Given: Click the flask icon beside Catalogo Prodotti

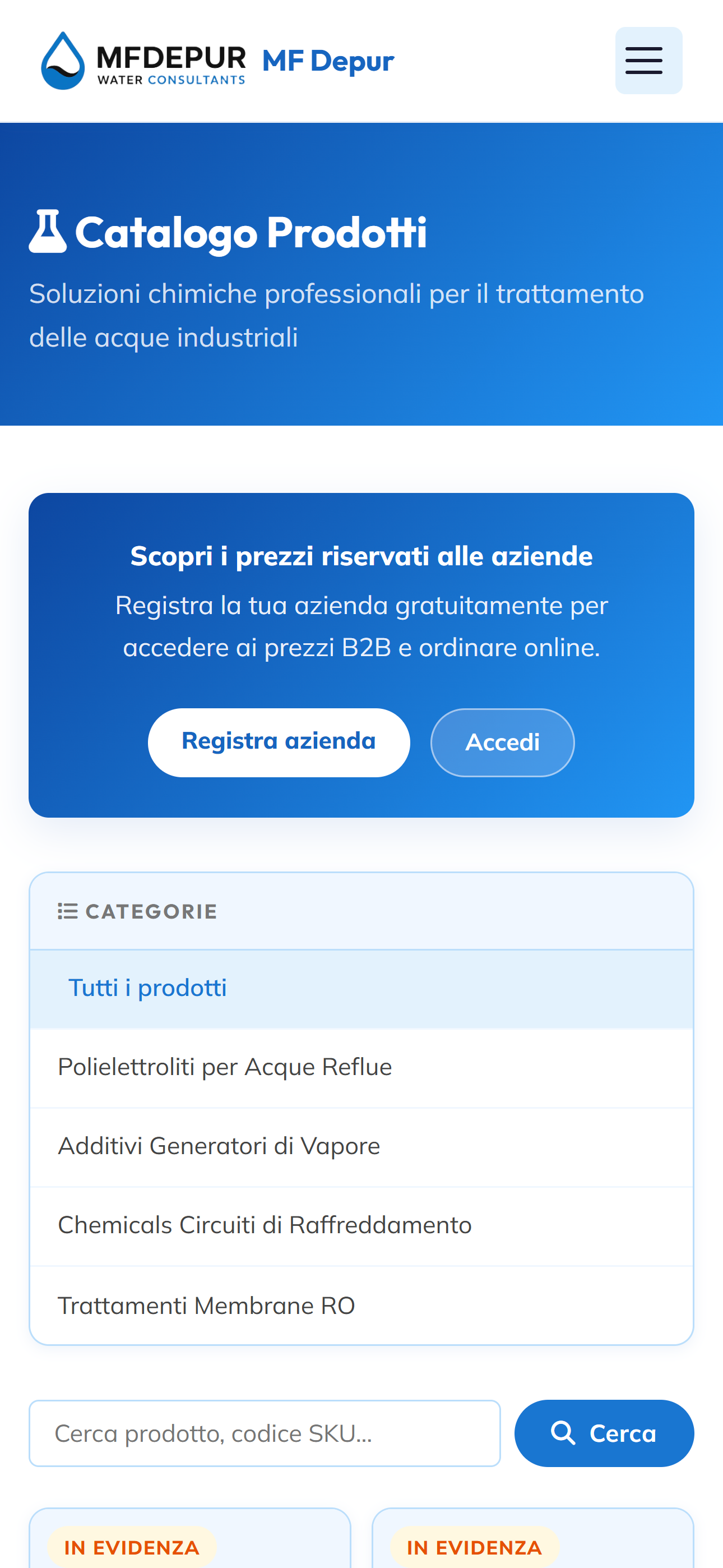Looking at the screenshot, I should click(48, 231).
